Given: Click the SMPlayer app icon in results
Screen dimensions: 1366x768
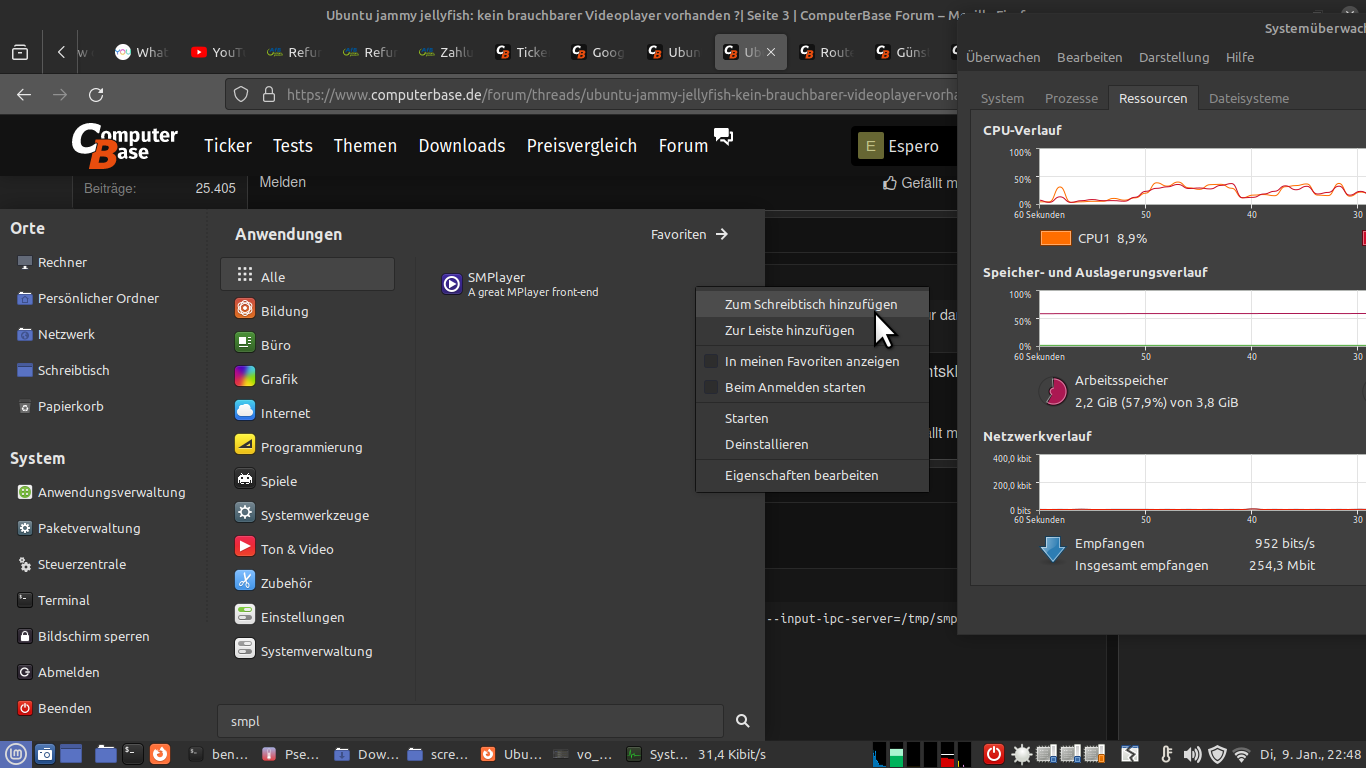Looking at the screenshot, I should click(x=452, y=284).
